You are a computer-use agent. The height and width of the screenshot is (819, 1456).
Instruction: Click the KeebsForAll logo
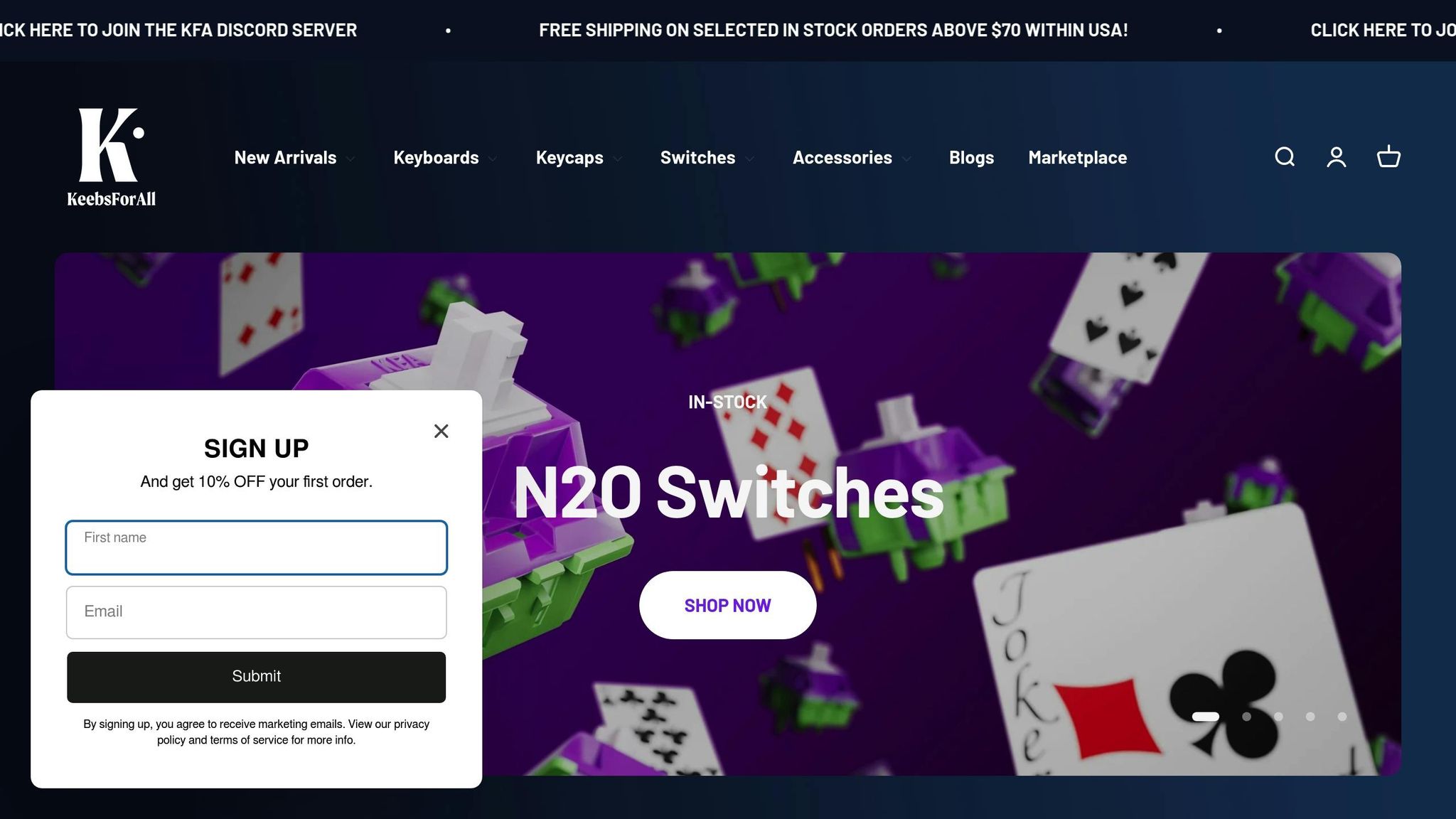click(x=112, y=157)
